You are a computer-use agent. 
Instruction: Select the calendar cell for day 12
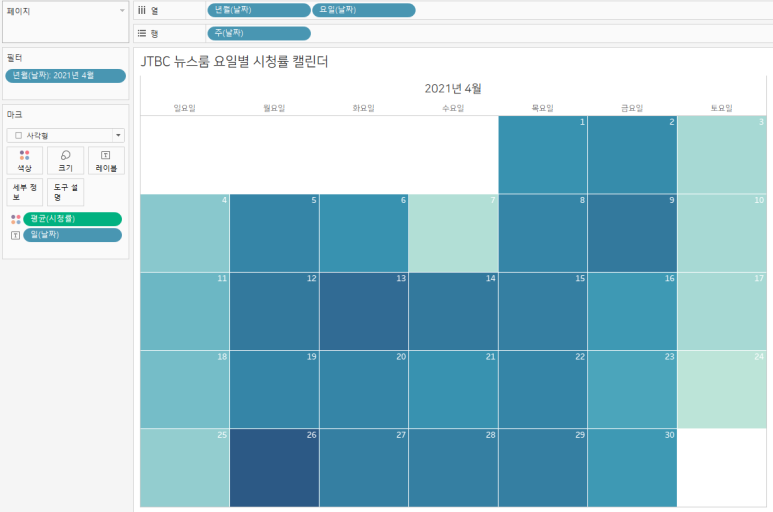[274, 311]
